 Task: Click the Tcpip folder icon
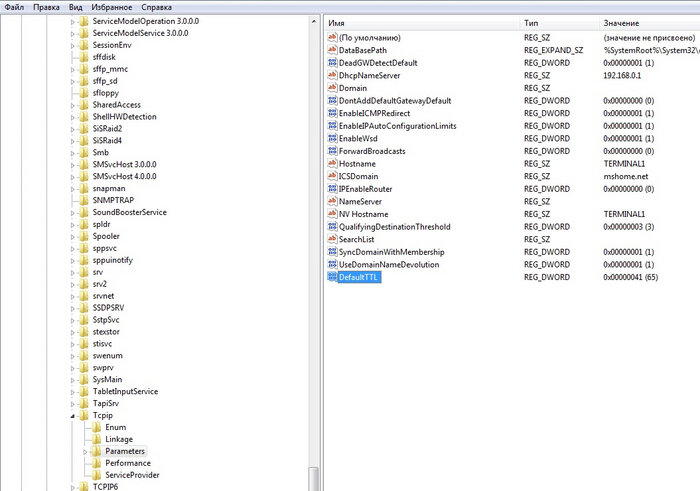(x=84, y=415)
